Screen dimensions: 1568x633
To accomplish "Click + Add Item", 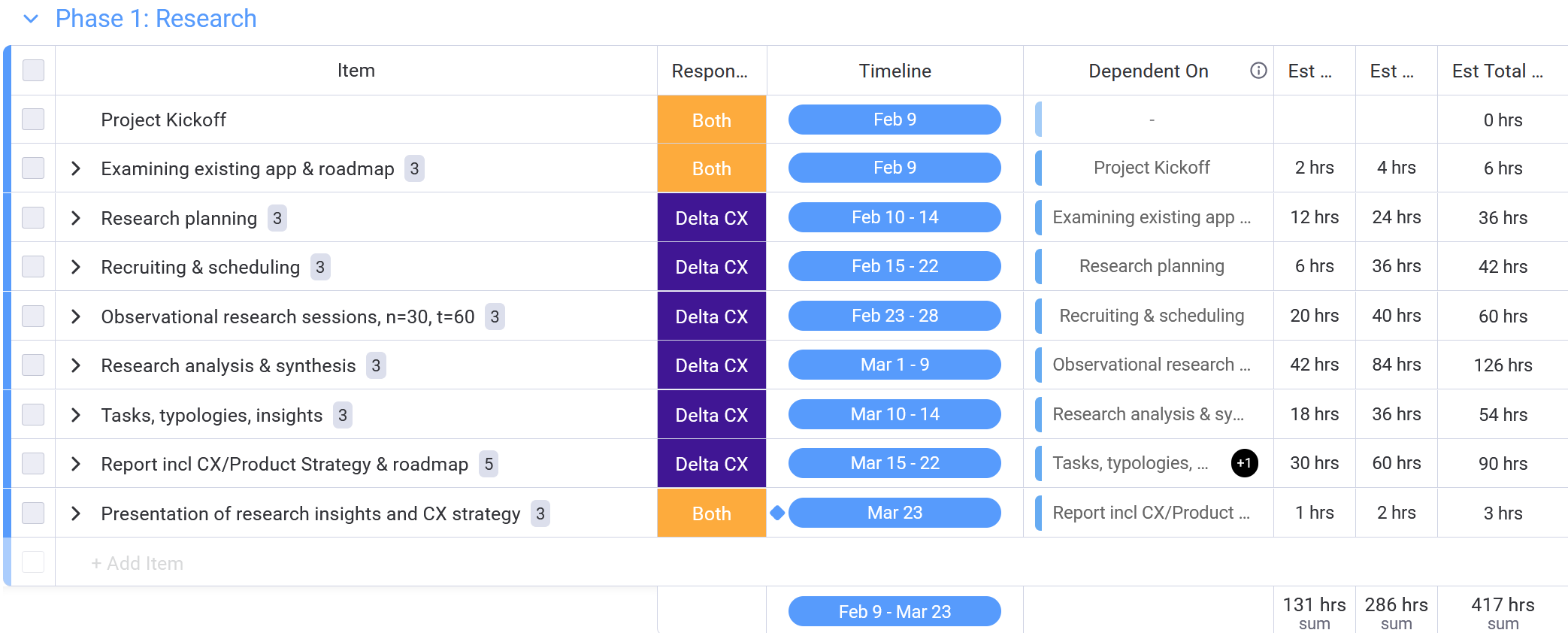I will [x=138, y=563].
